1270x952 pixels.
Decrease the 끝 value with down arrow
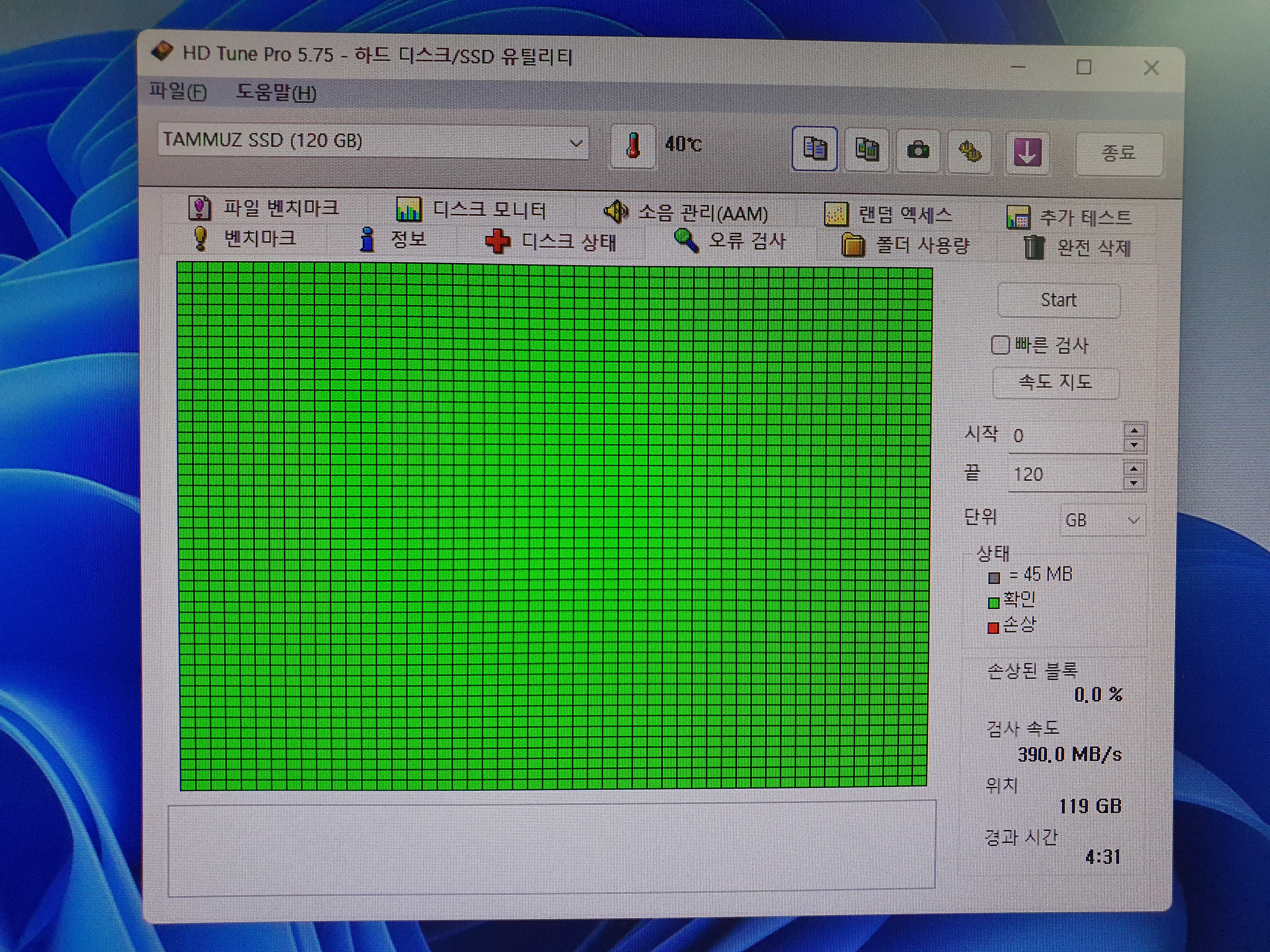1133,483
